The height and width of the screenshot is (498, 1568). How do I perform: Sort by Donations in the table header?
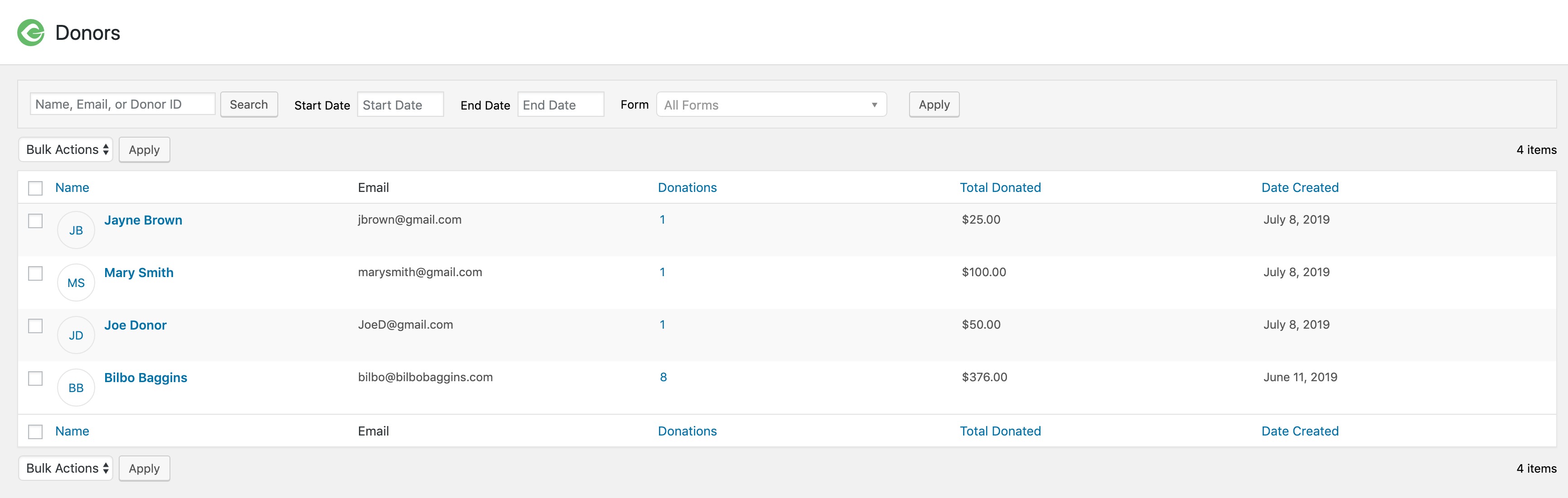tap(687, 187)
